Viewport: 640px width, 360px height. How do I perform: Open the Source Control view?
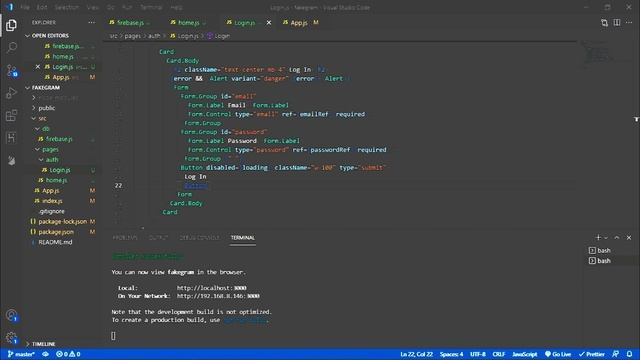(x=11, y=71)
